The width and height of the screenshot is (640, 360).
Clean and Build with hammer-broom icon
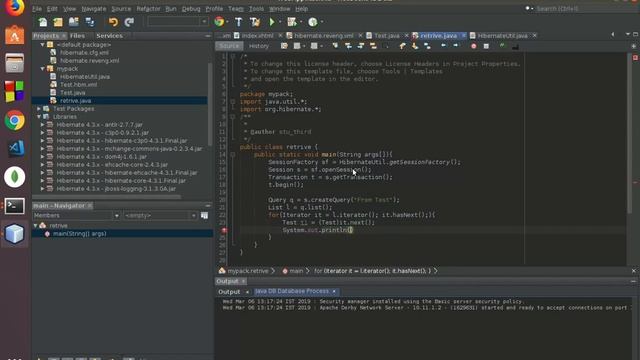click(x=255, y=22)
